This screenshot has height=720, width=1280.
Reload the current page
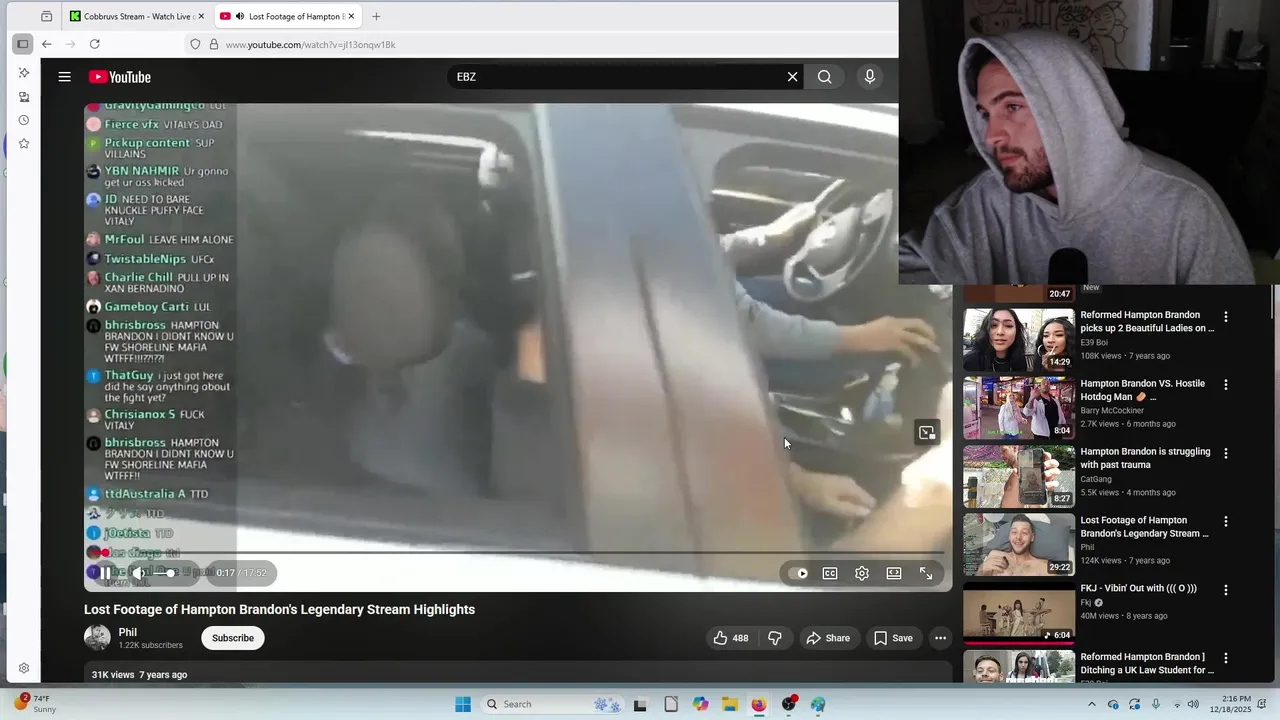tap(94, 44)
